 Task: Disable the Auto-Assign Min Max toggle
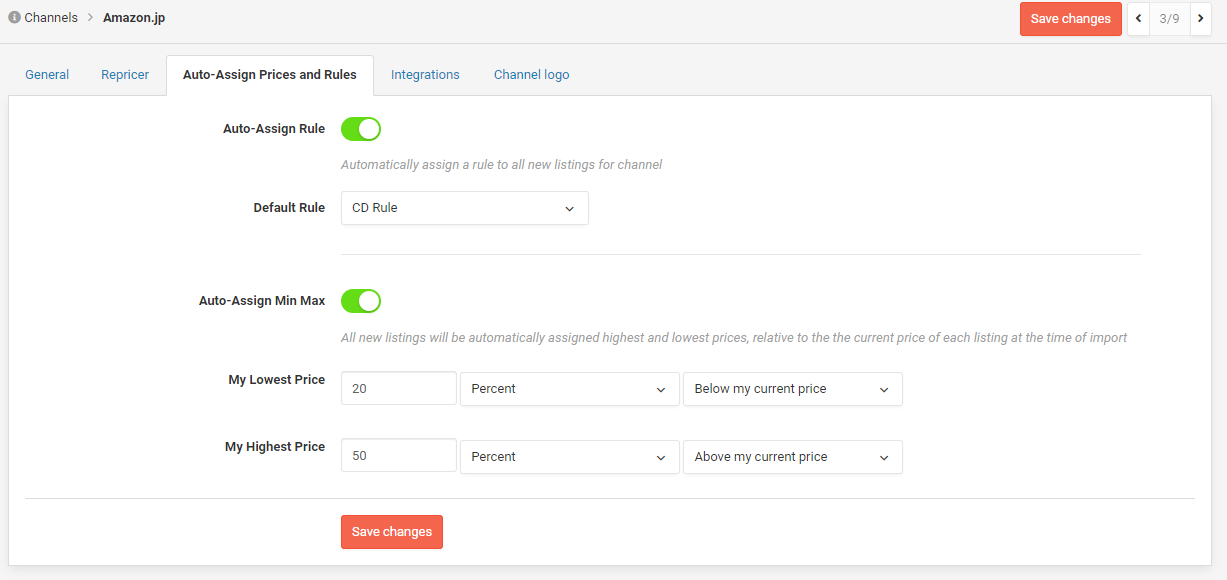pos(361,301)
